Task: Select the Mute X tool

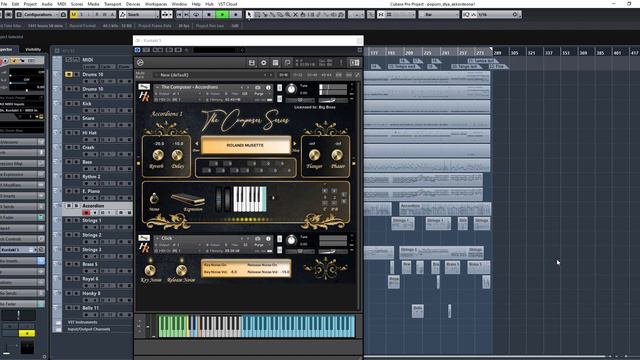Action: (x=296, y=15)
